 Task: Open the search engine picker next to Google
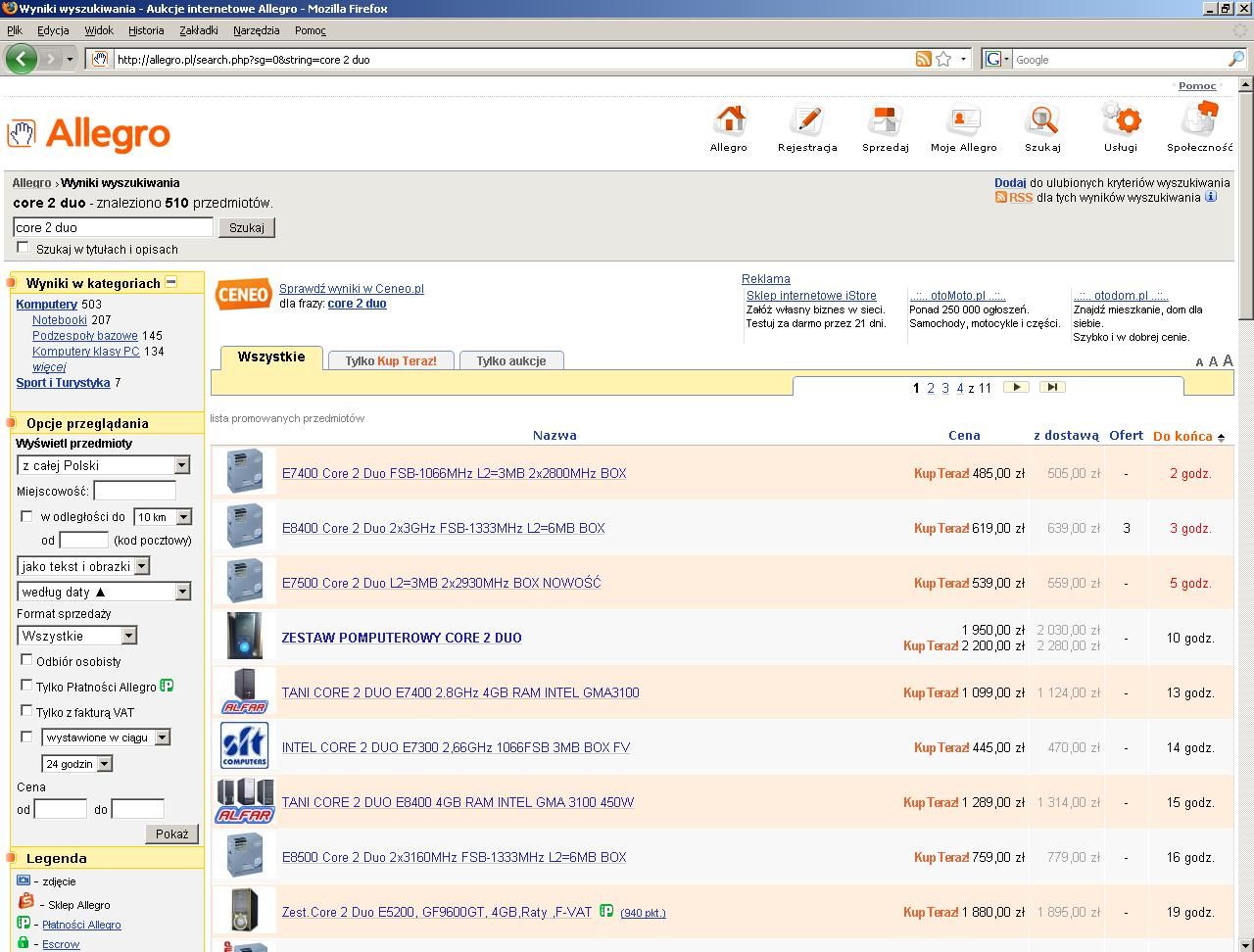[995, 59]
